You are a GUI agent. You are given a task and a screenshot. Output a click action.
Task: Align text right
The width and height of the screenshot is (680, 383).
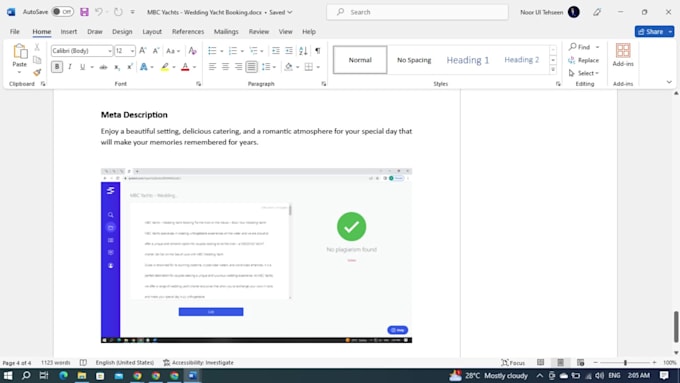point(239,67)
